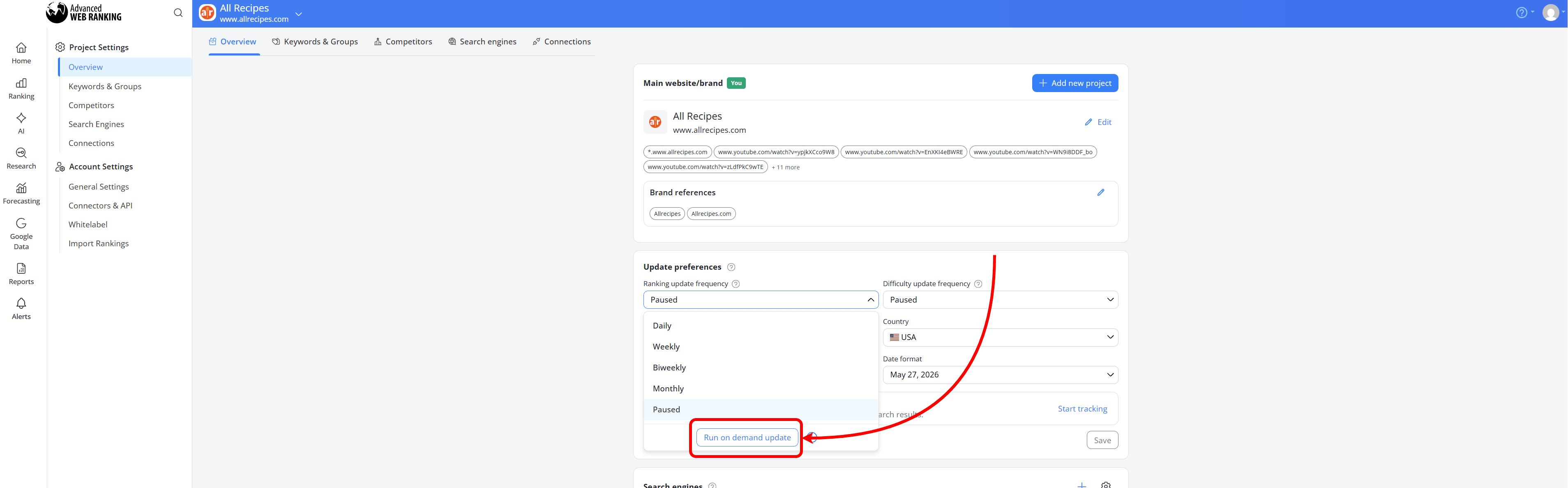Select Daily from frequency list

tap(760, 326)
